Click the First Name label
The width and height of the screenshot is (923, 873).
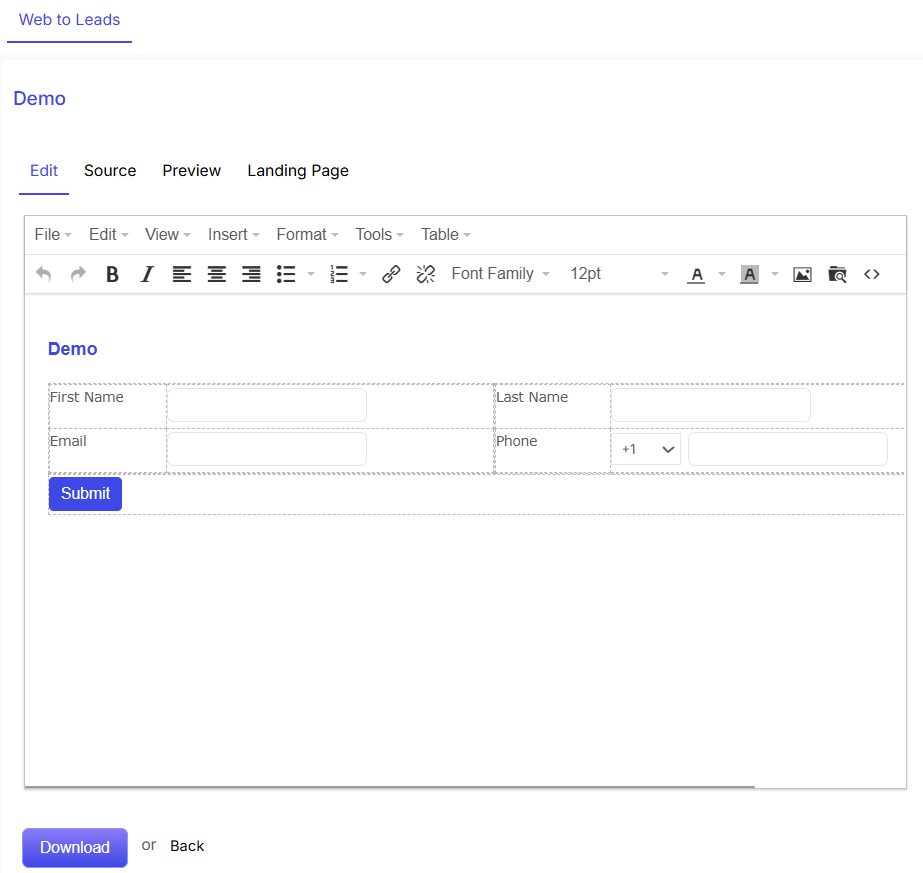coord(87,397)
